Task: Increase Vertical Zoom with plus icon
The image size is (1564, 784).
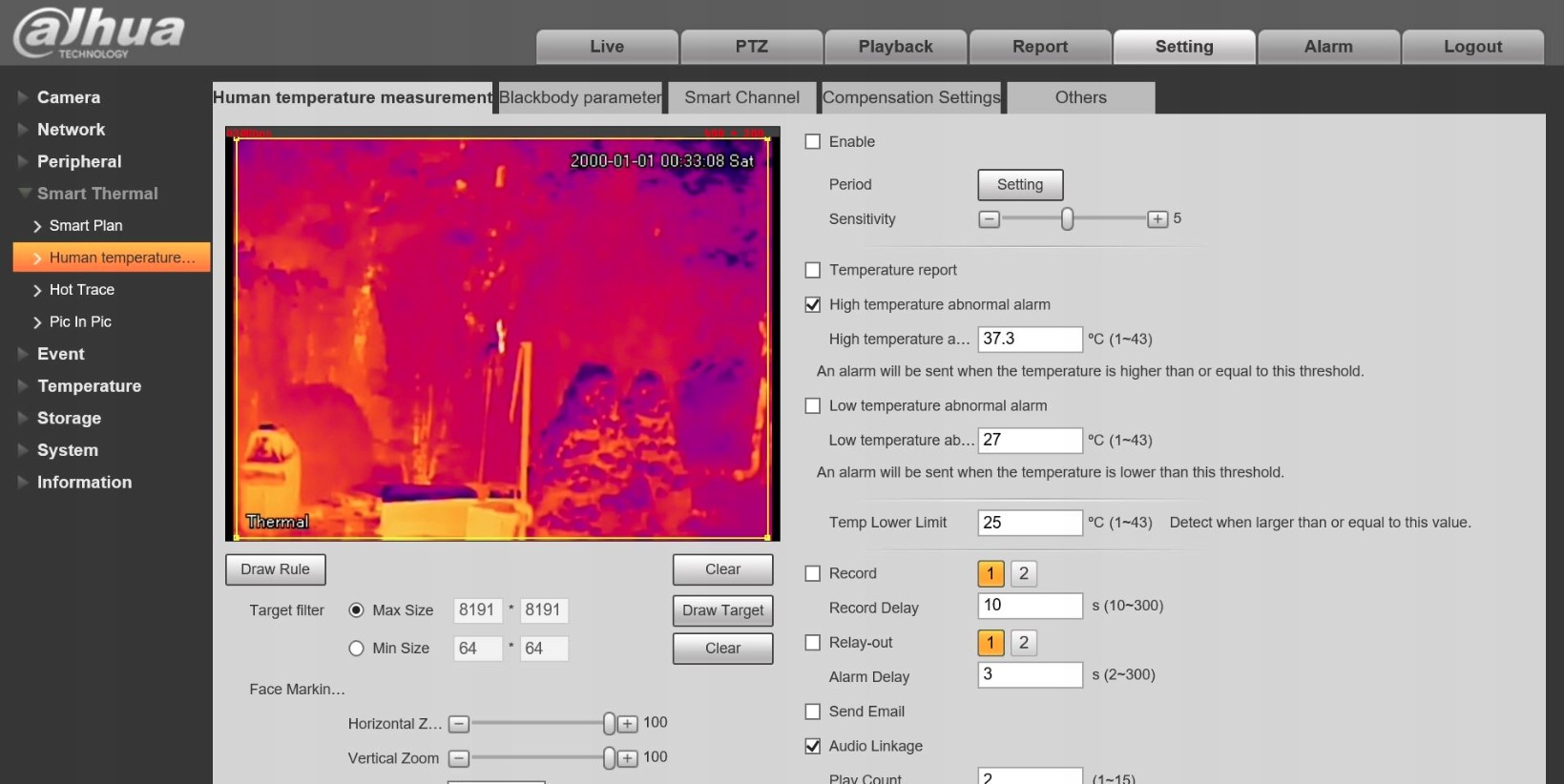Action: [627, 758]
